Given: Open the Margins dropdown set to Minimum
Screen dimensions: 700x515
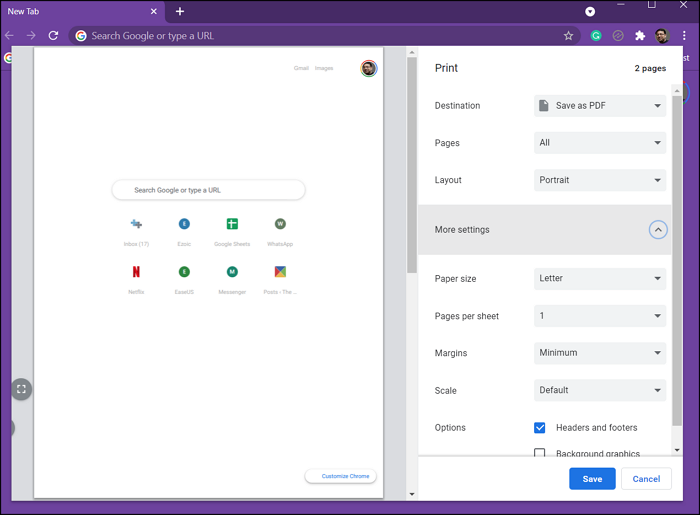Looking at the screenshot, I should point(600,353).
